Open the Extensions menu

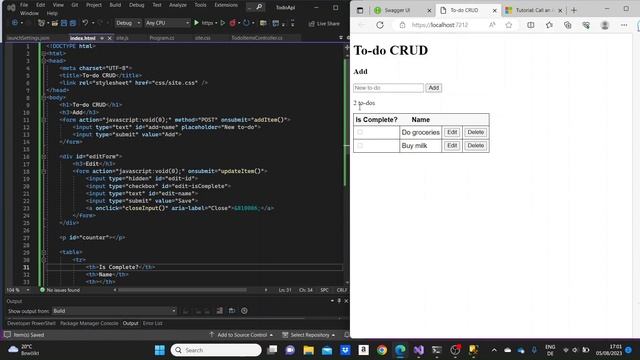coord(226,5)
